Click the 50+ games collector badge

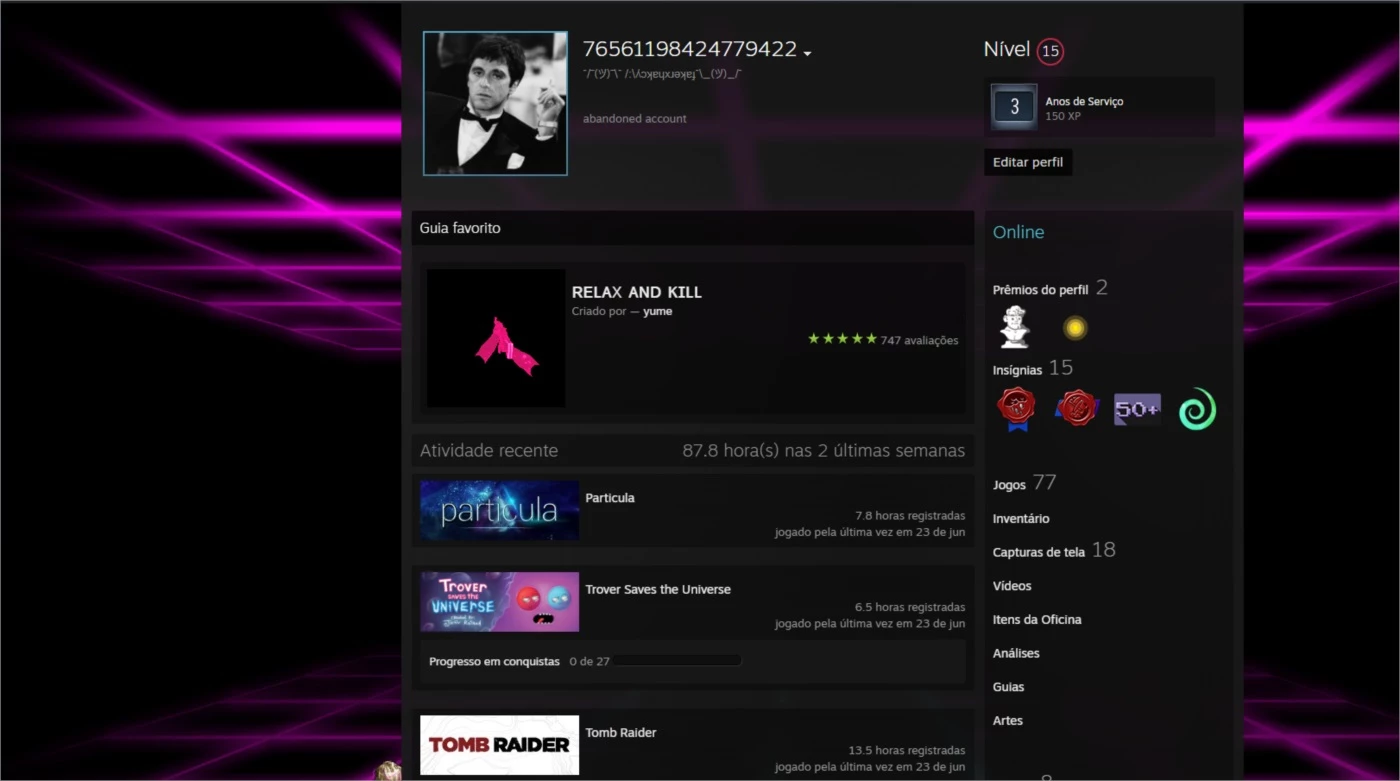pos(1137,410)
